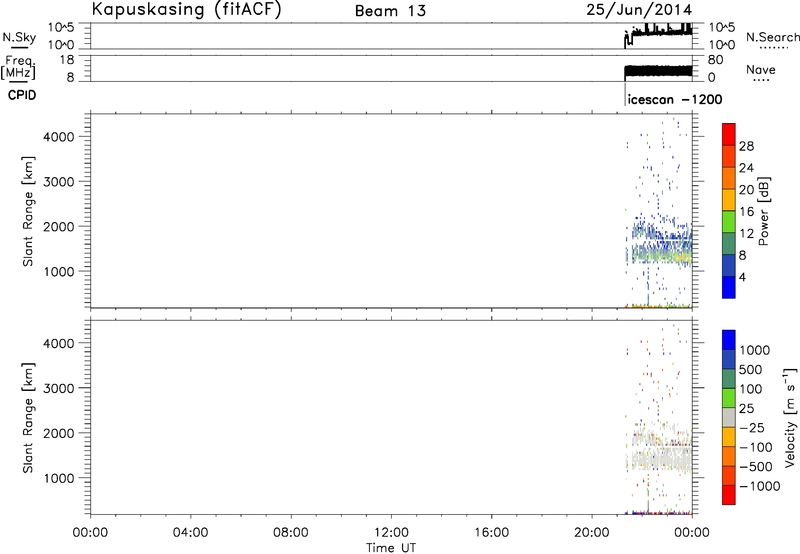Click the frequency data band in Freq panel
Screen dimensions: 800x554
(x=658, y=71)
